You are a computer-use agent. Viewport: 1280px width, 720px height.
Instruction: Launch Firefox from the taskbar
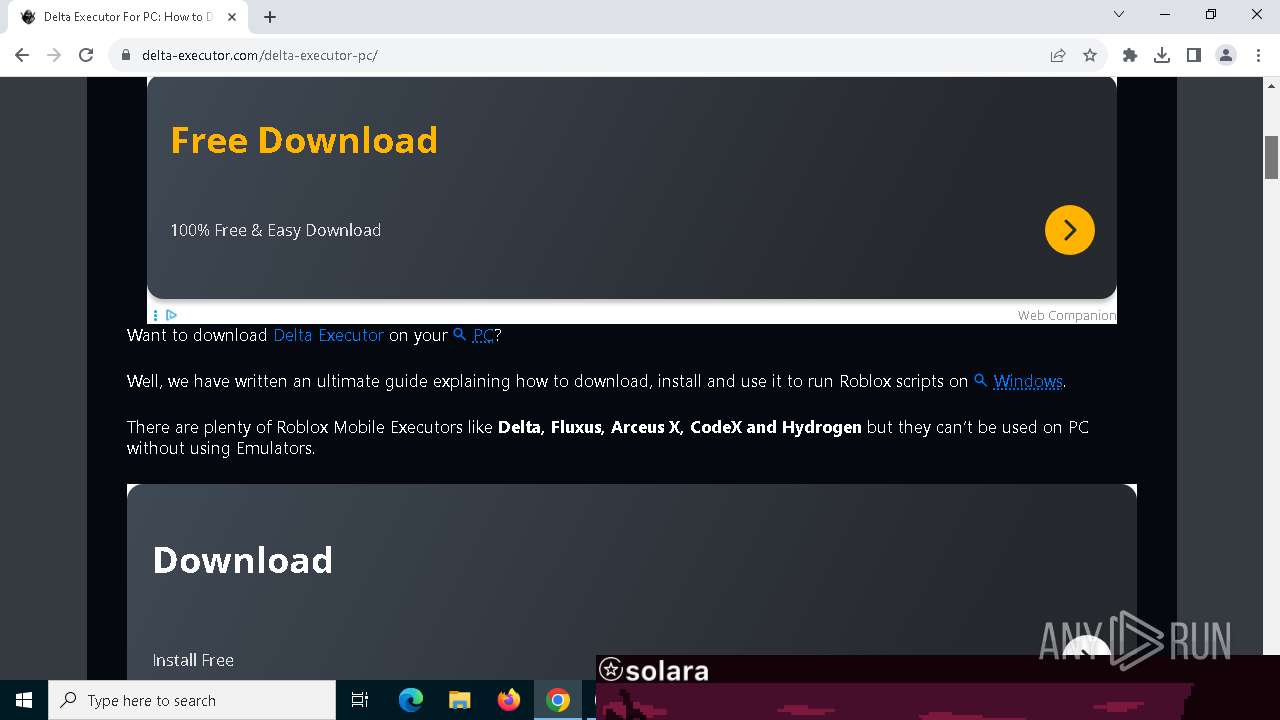(509, 700)
